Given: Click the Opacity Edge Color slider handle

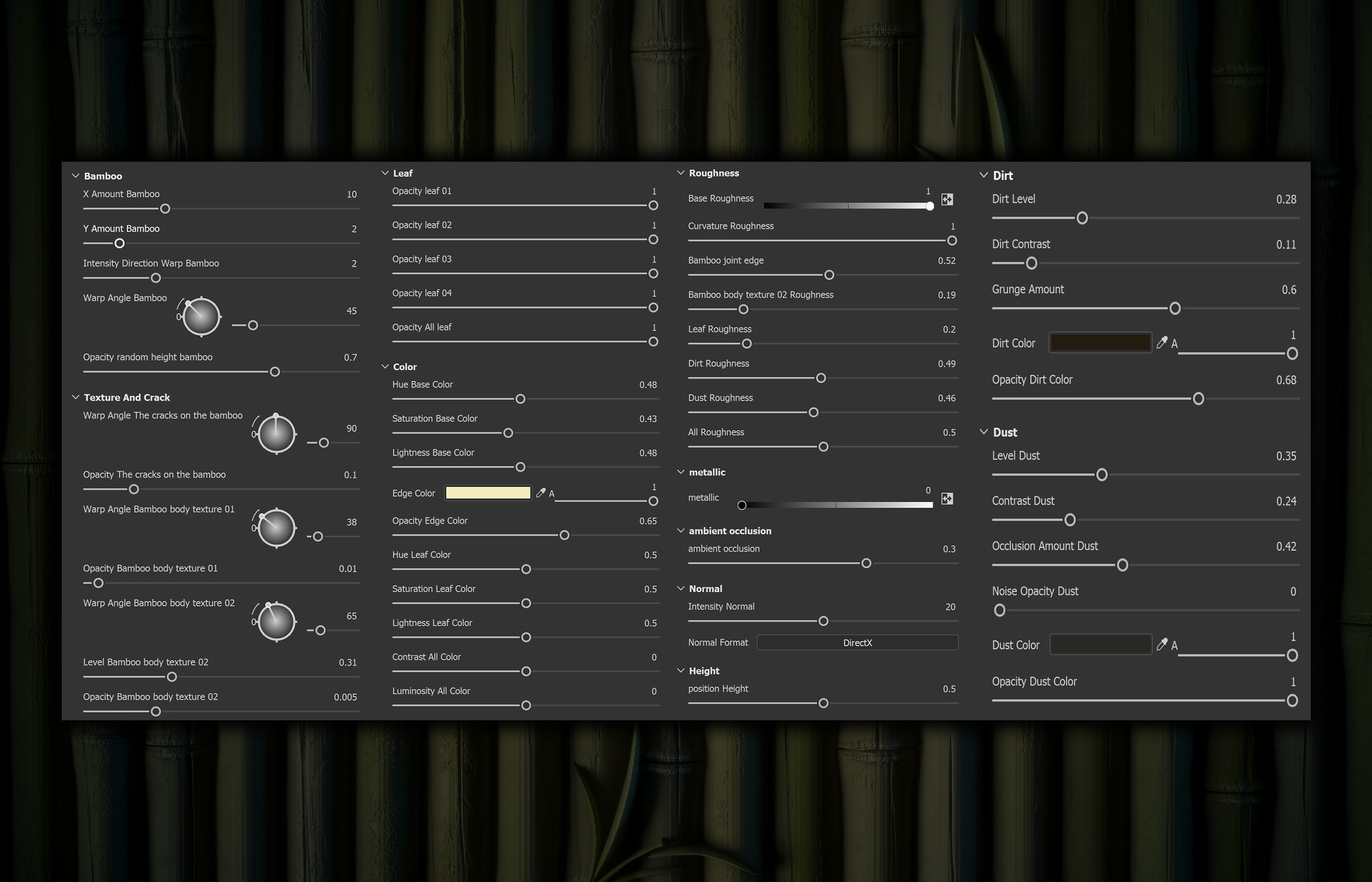Looking at the screenshot, I should point(564,535).
